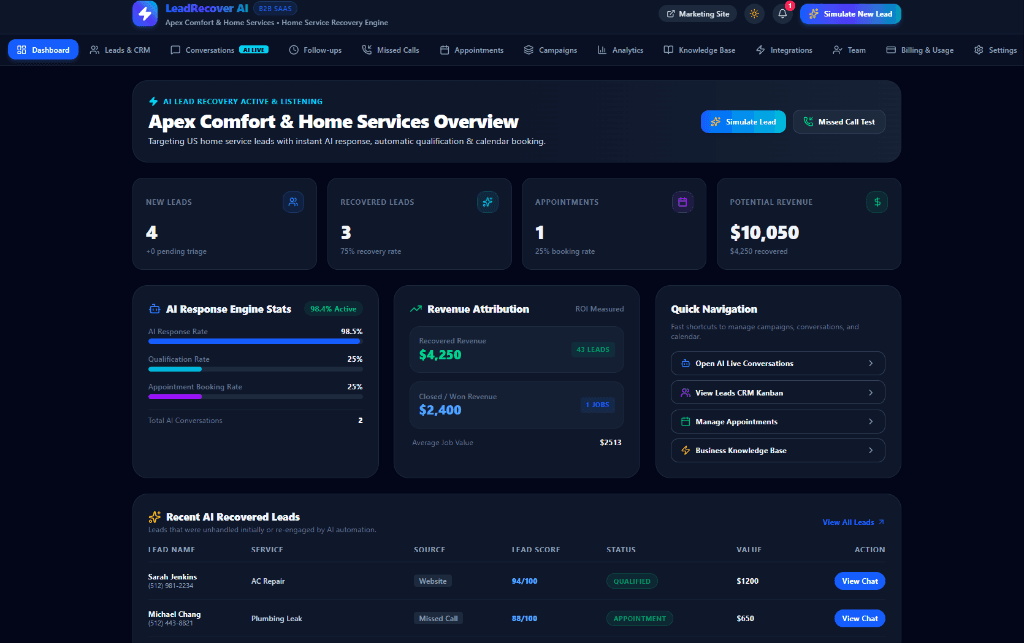
Task: Open the Manage Appointments shortcut
Action: 778,422
